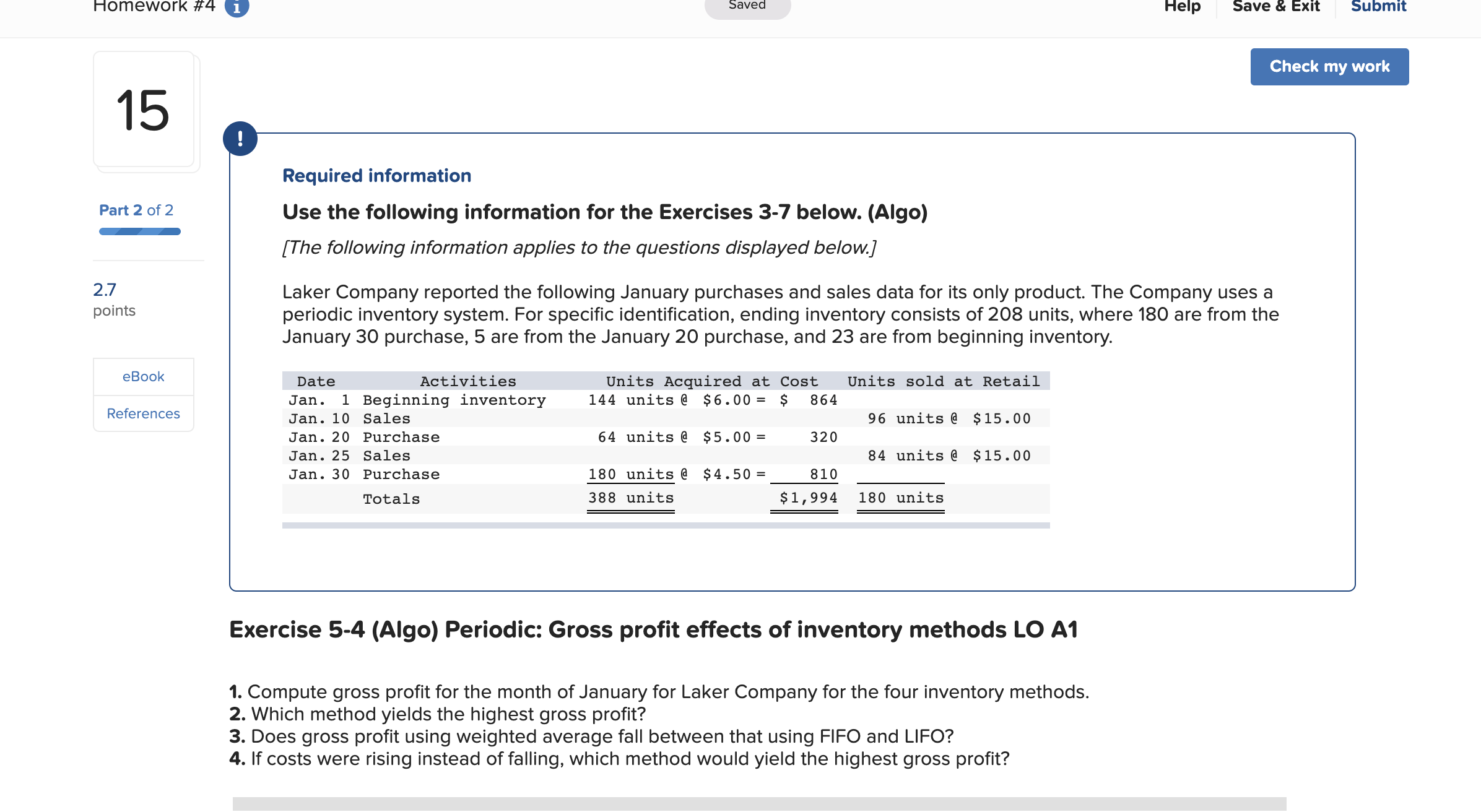1481x812 pixels.
Task: Click the Saved status pill
Action: [x=747, y=6]
